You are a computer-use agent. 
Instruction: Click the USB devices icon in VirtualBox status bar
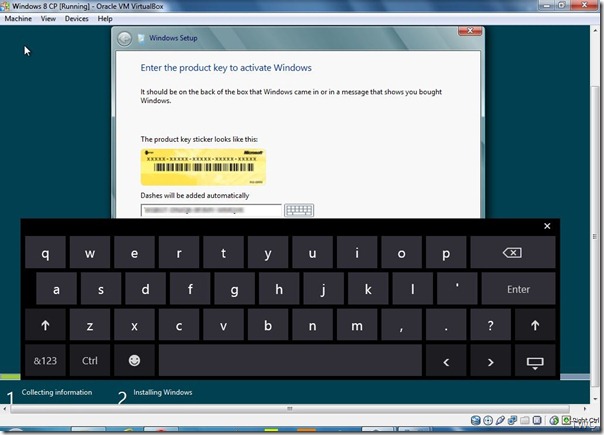pos(500,420)
